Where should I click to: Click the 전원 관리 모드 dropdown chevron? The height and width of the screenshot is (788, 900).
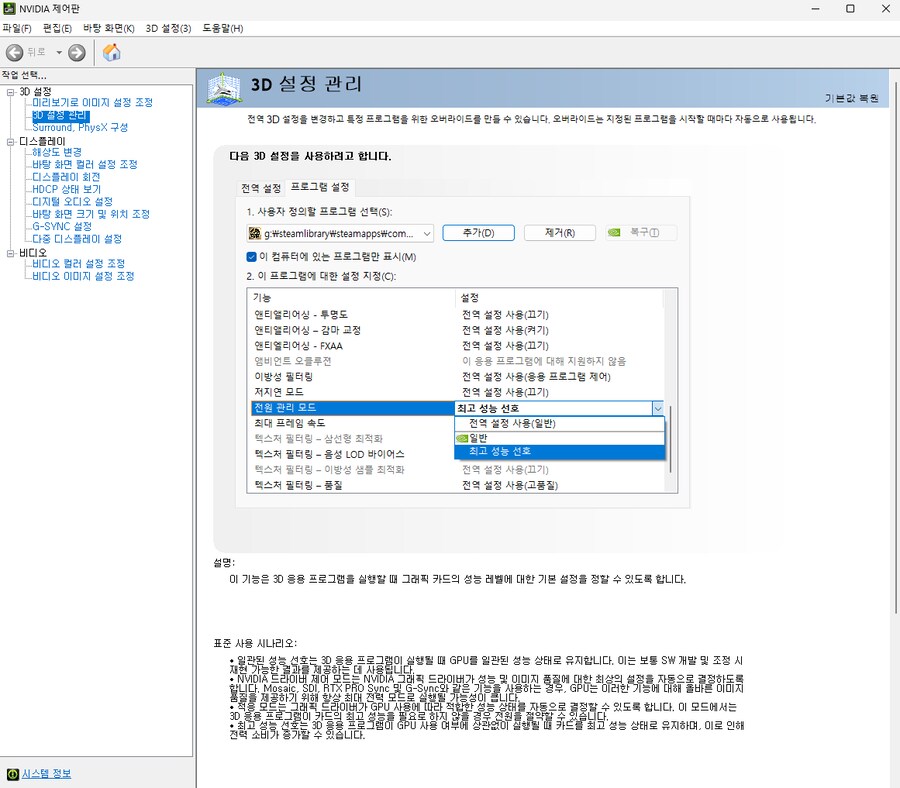point(658,408)
